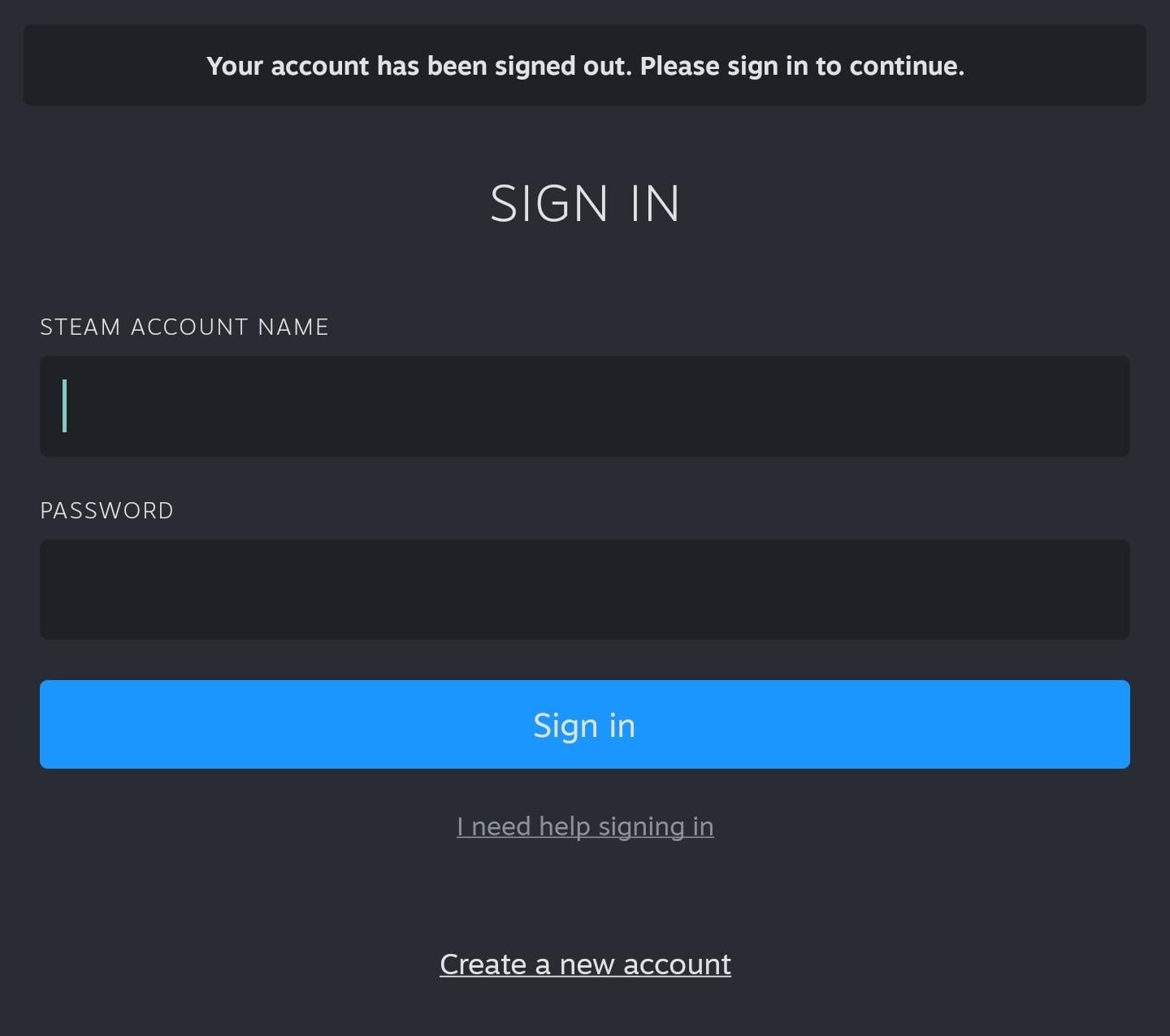Viewport: 1170px width, 1036px height.
Task: Click the STEAM ACCOUNT NAME label
Action: (x=184, y=327)
